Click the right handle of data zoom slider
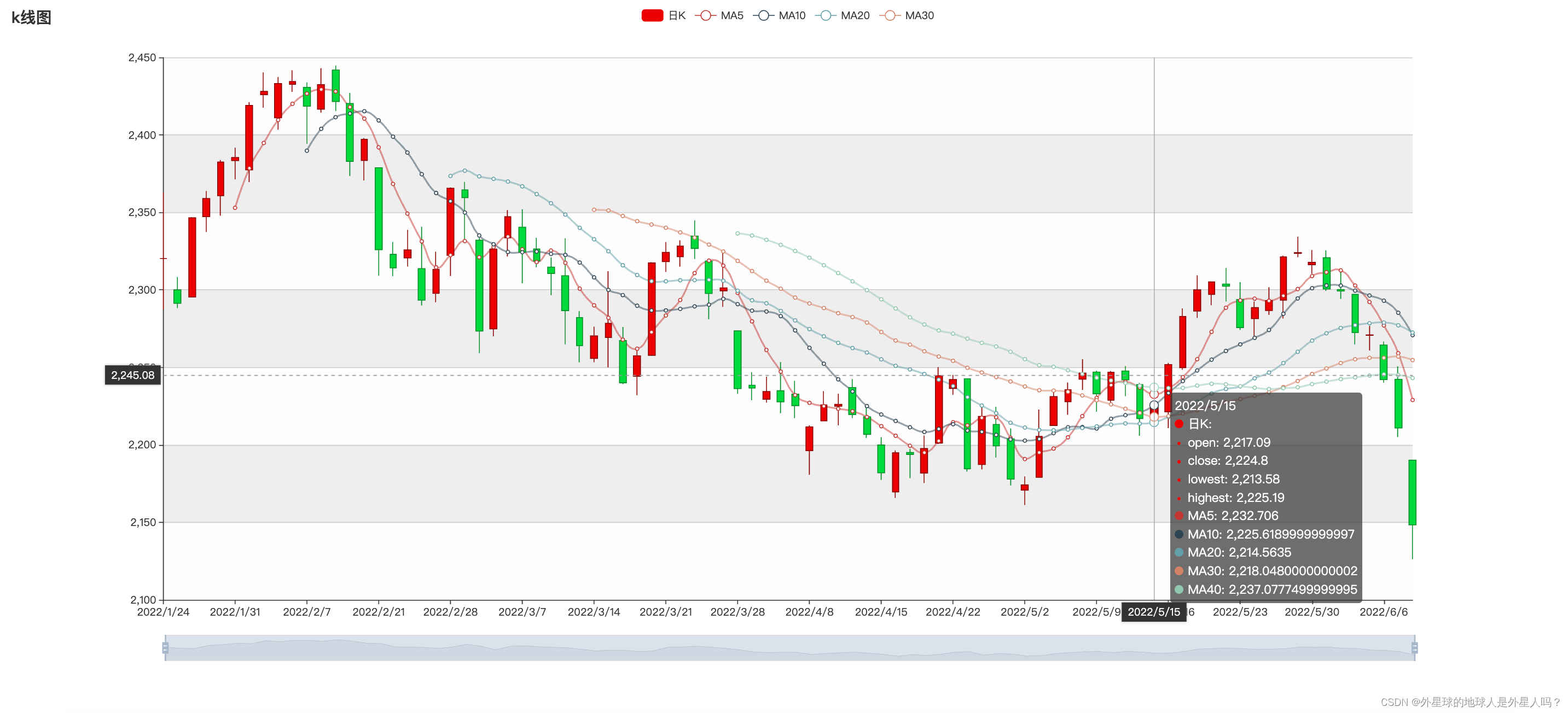This screenshot has height=713, width=1568. coord(1414,648)
